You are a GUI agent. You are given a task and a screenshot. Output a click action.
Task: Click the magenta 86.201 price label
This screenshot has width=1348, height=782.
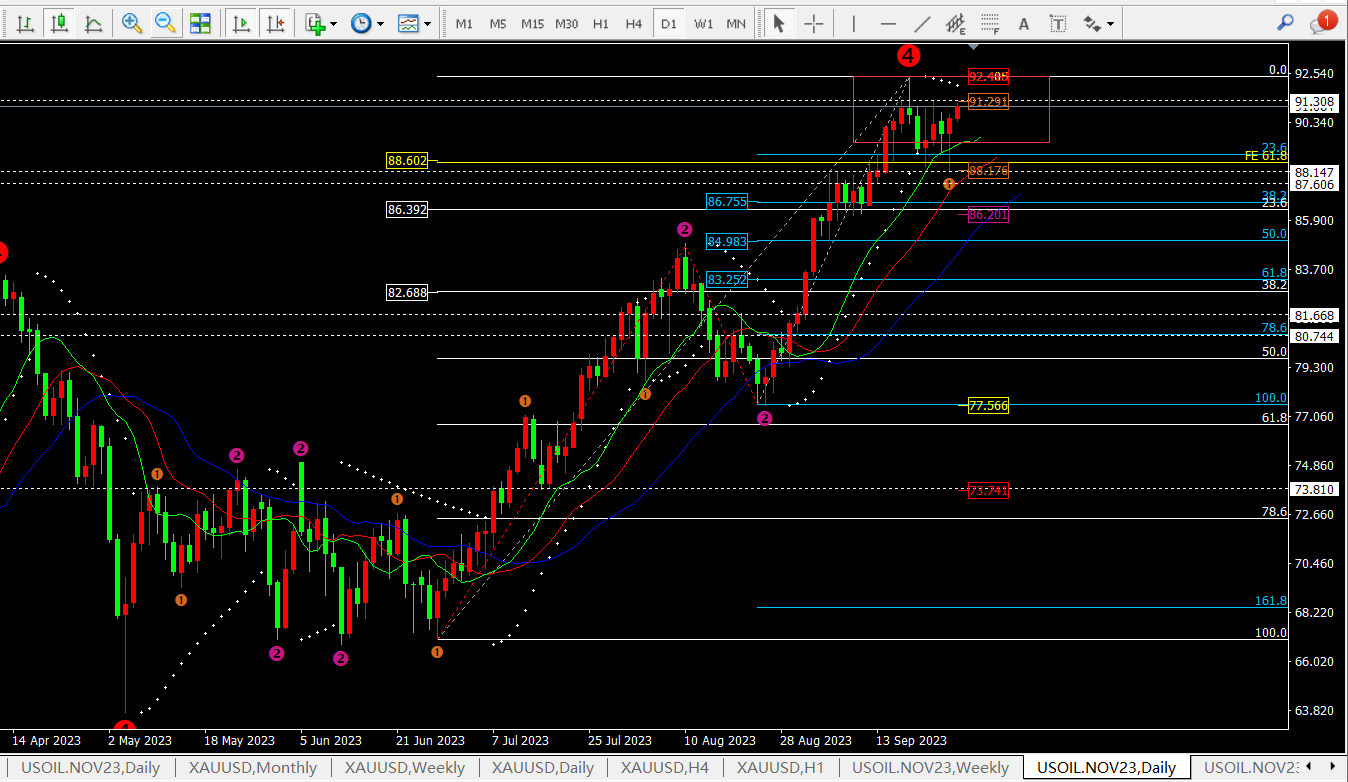988,214
